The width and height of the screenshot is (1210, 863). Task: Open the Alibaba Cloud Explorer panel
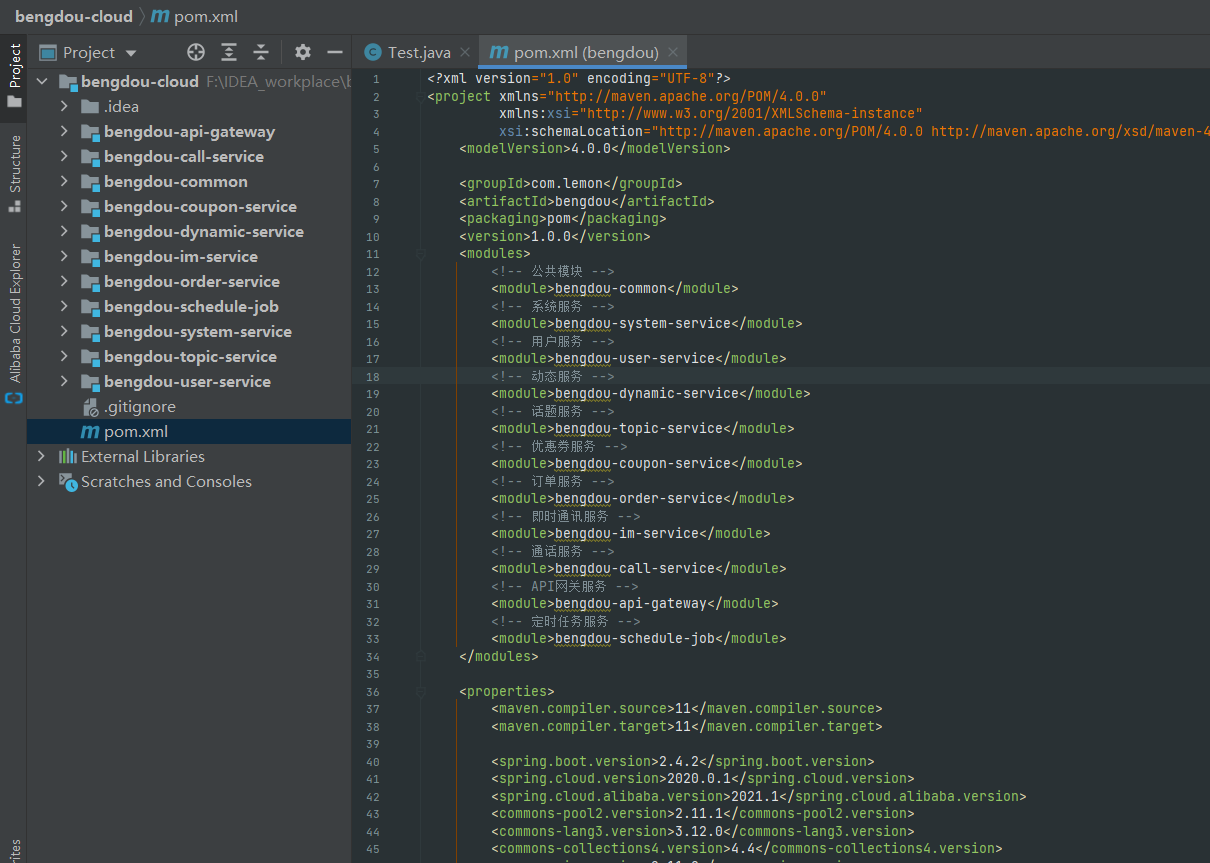[13, 310]
